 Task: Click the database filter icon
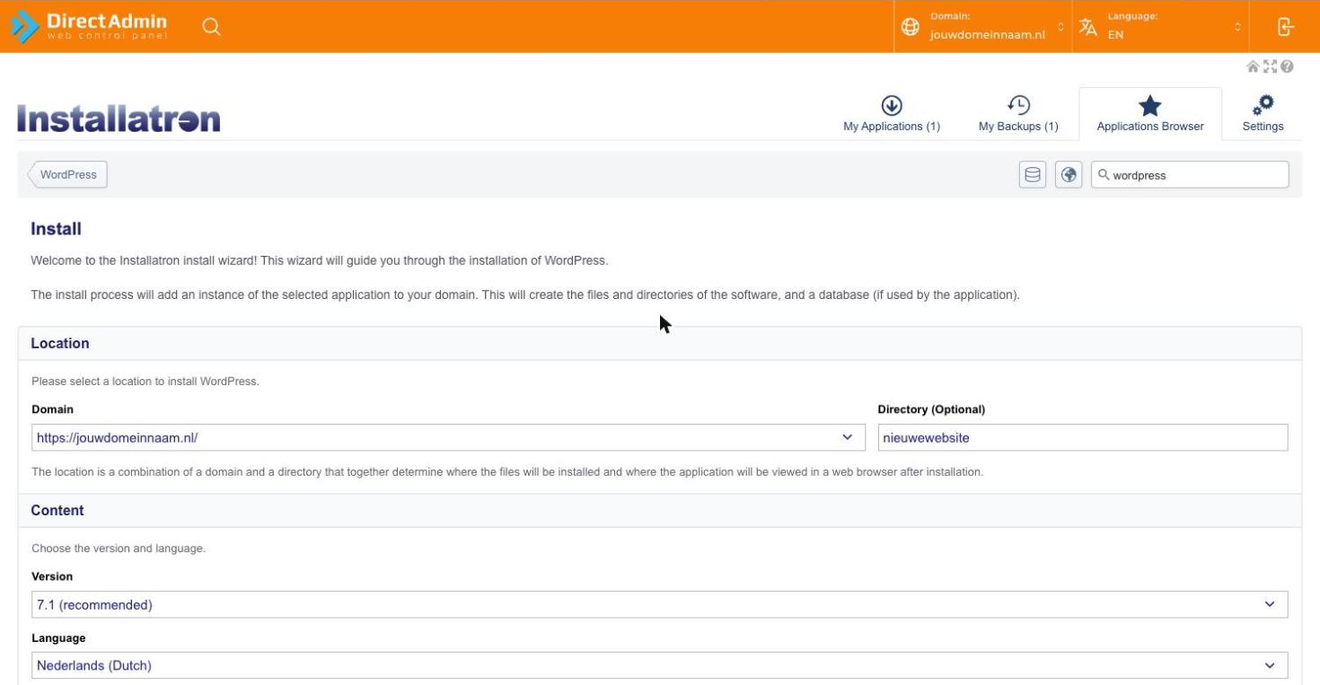(1033, 175)
